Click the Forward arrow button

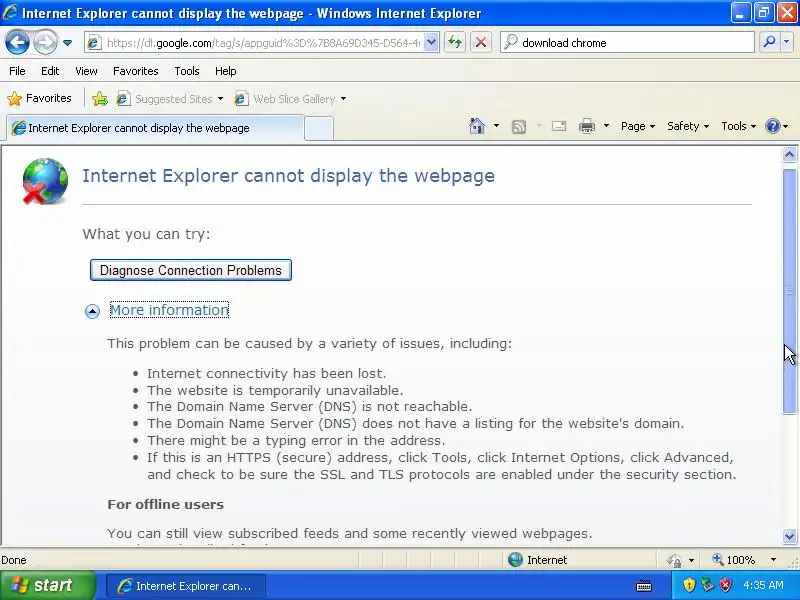click(45, 42)
